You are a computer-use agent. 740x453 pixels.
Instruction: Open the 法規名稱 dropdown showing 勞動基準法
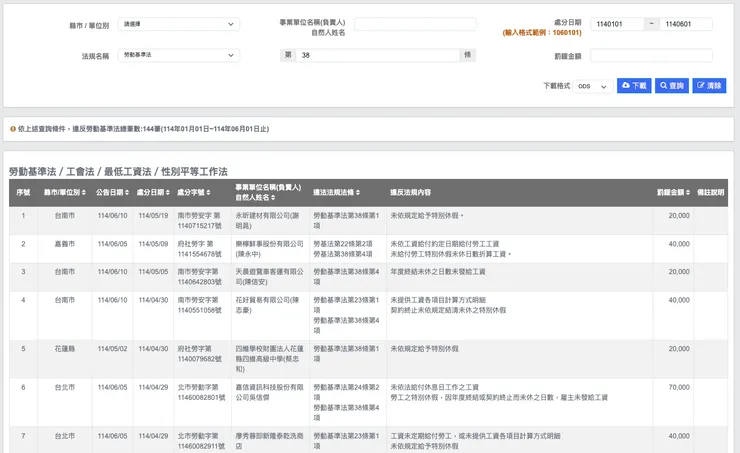(178, 55)
